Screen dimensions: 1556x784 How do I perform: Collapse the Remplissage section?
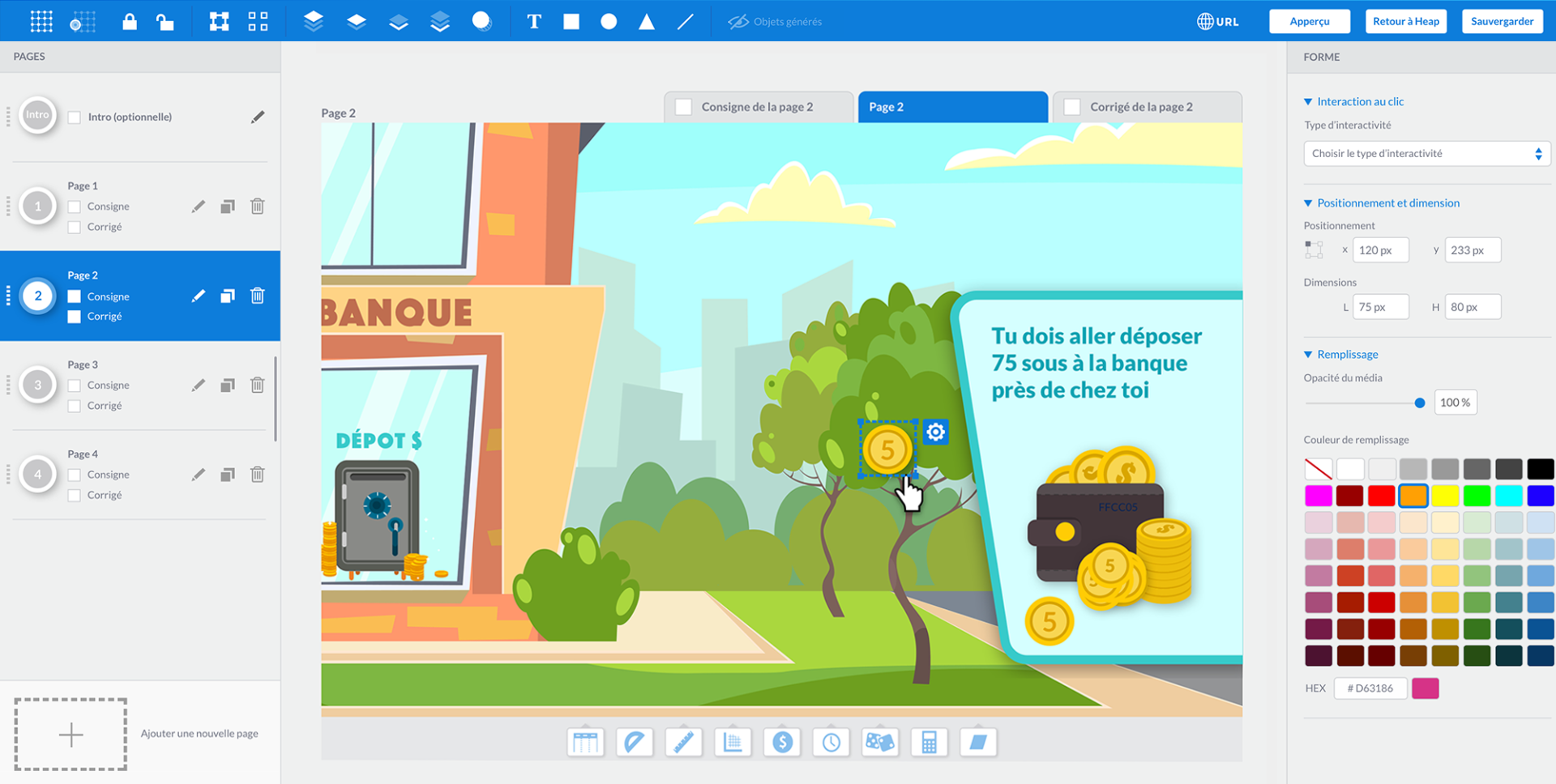click(x=1308, y=355)
